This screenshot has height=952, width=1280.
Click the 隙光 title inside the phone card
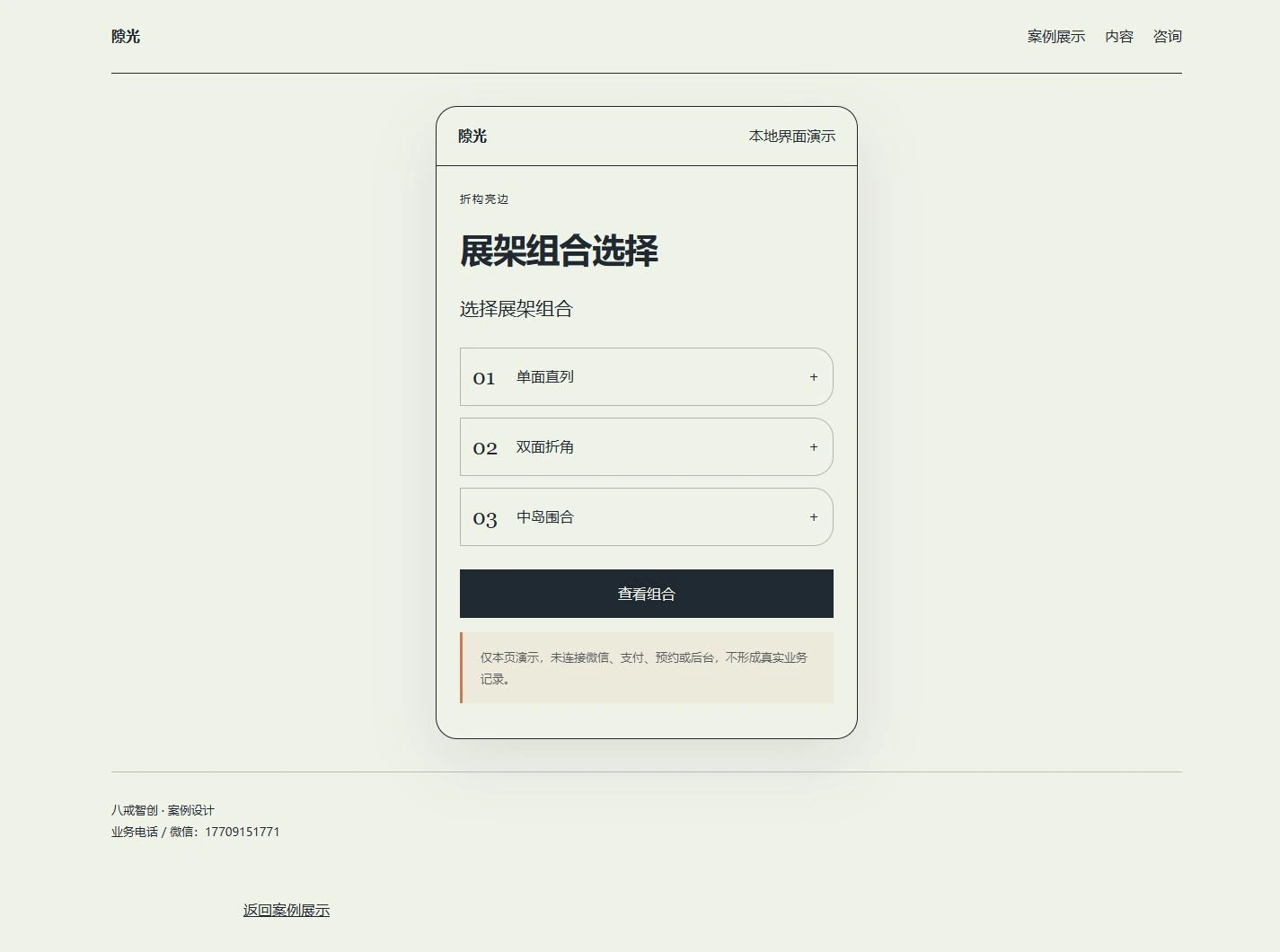(x=472, y=137)
